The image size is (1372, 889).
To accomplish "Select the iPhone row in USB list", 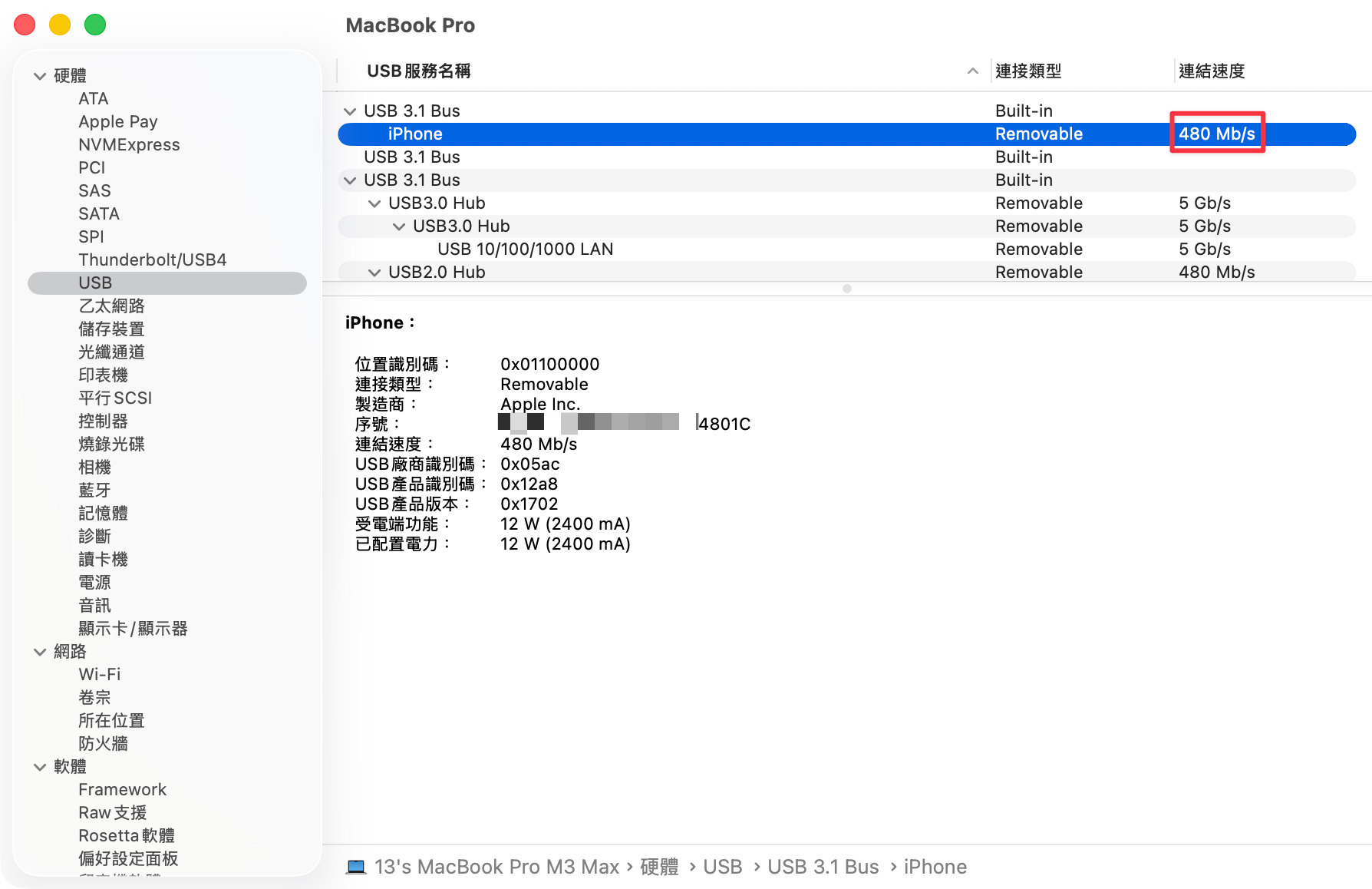I will click(847, 134).
